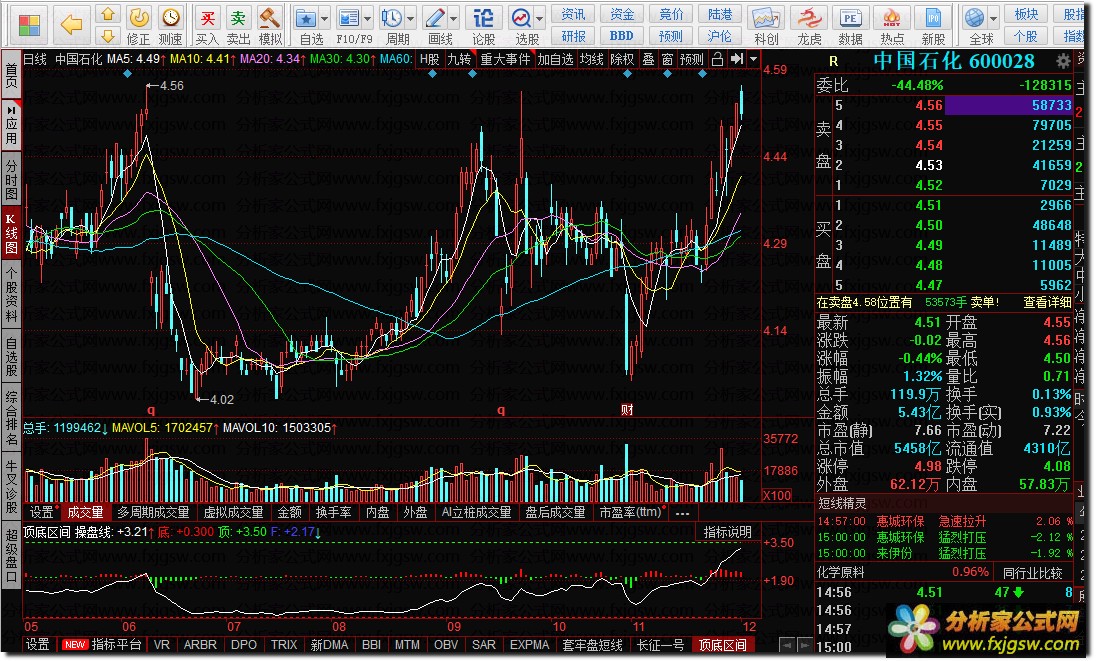Open the chart header dropdown triangle

click(x=754, y=59)
